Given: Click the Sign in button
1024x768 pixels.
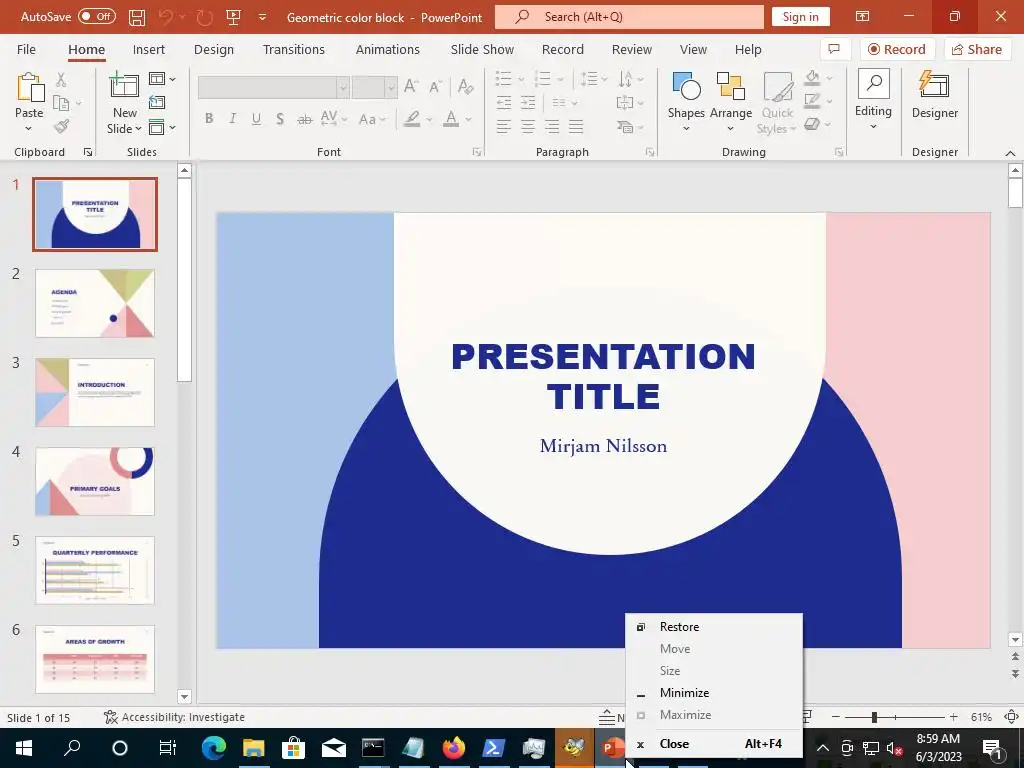Looking at the screenshot, I should pos(801,17).
